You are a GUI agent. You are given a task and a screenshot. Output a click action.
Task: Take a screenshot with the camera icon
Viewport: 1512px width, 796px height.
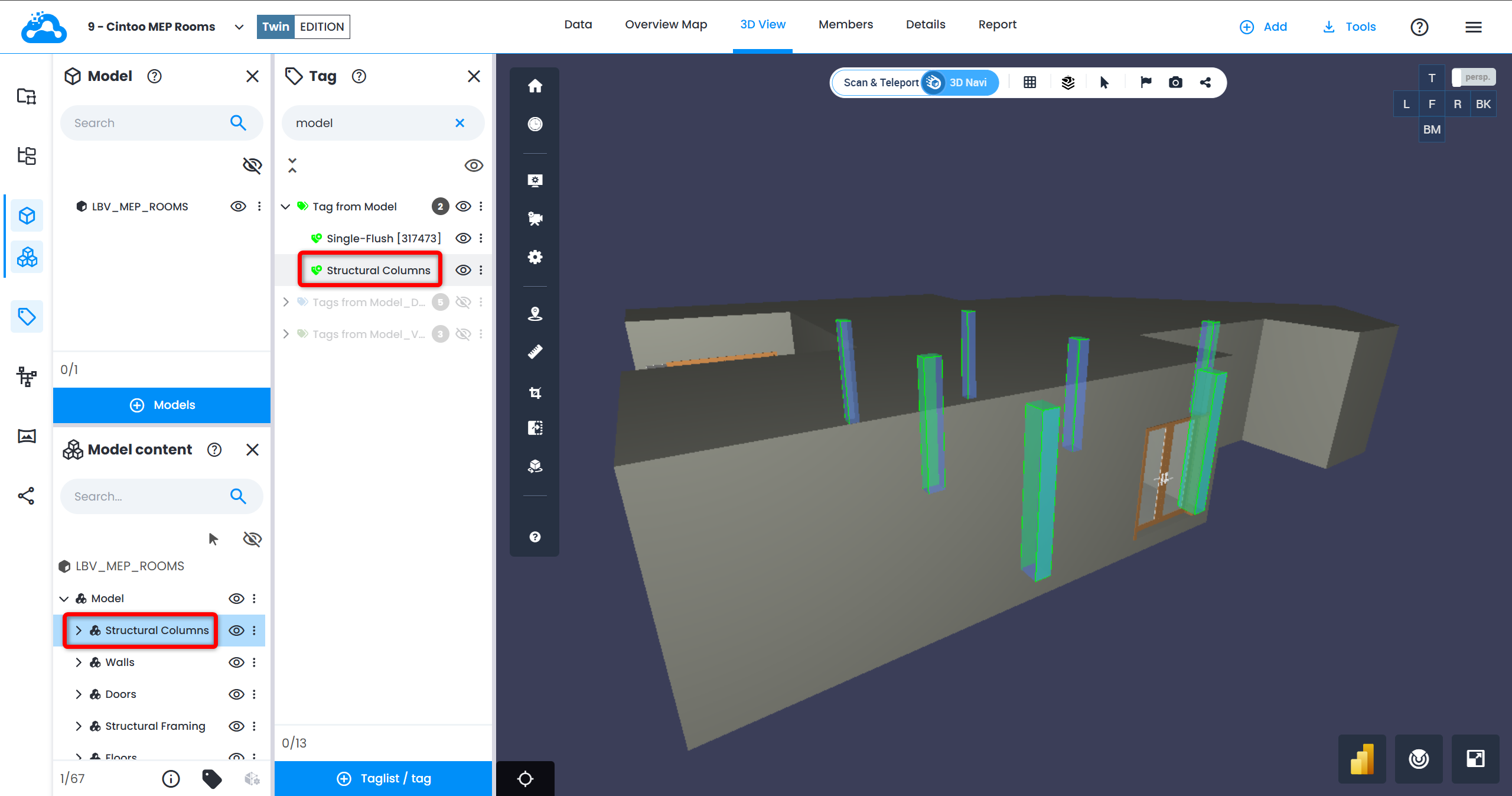point(1175,82)
